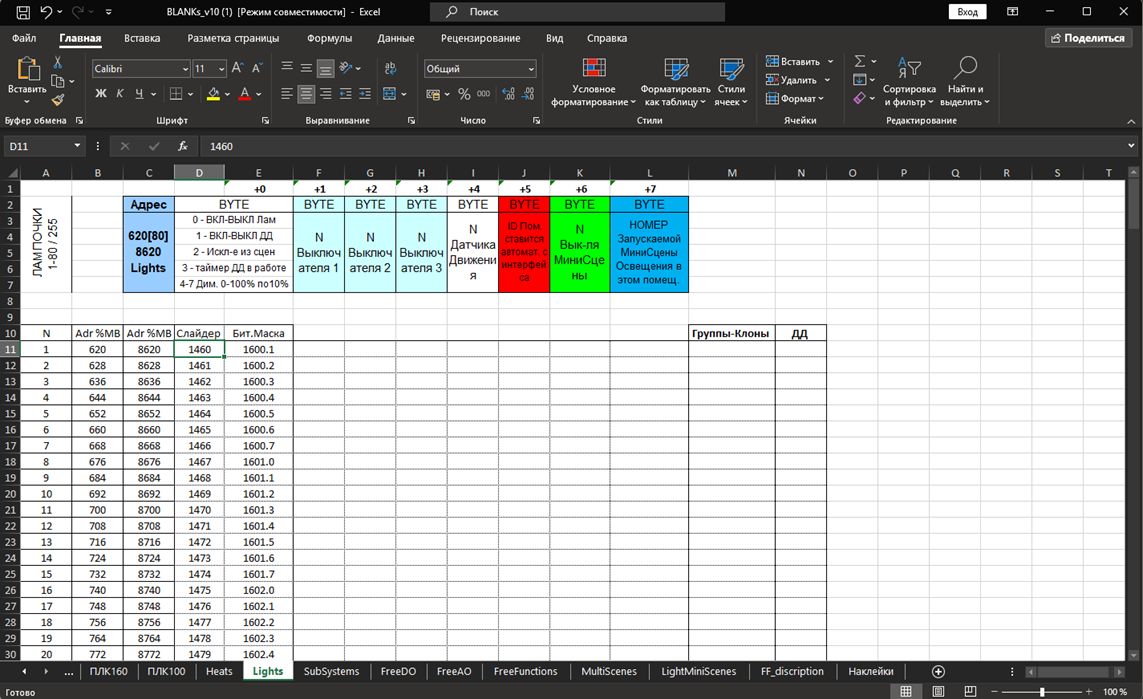Screen dimensions: 1143x699
Task: Toggle center horizontal alignment
Action: coord(306,94)
